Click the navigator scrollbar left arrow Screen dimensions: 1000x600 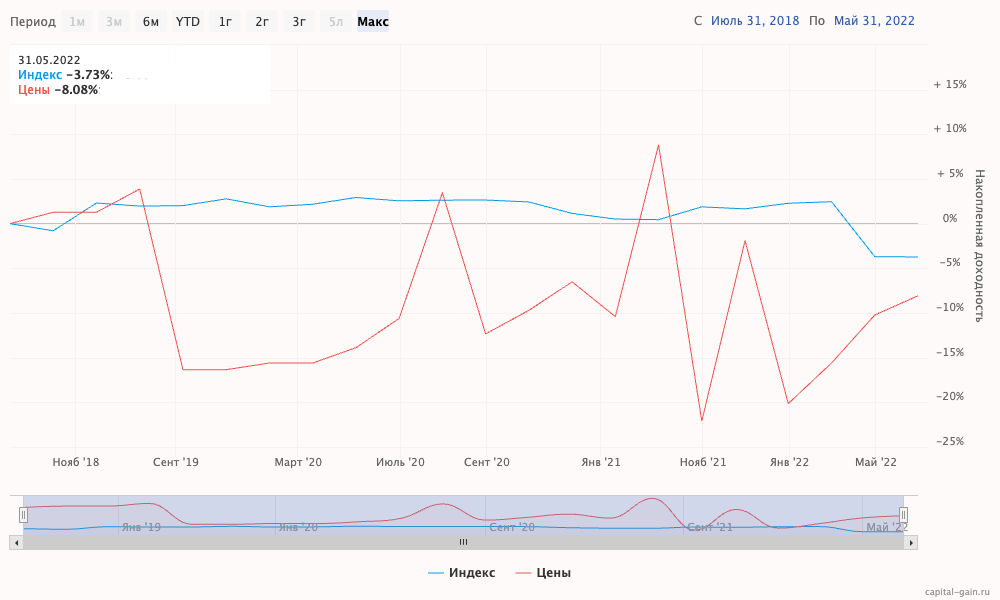click(x=16, y=543)
